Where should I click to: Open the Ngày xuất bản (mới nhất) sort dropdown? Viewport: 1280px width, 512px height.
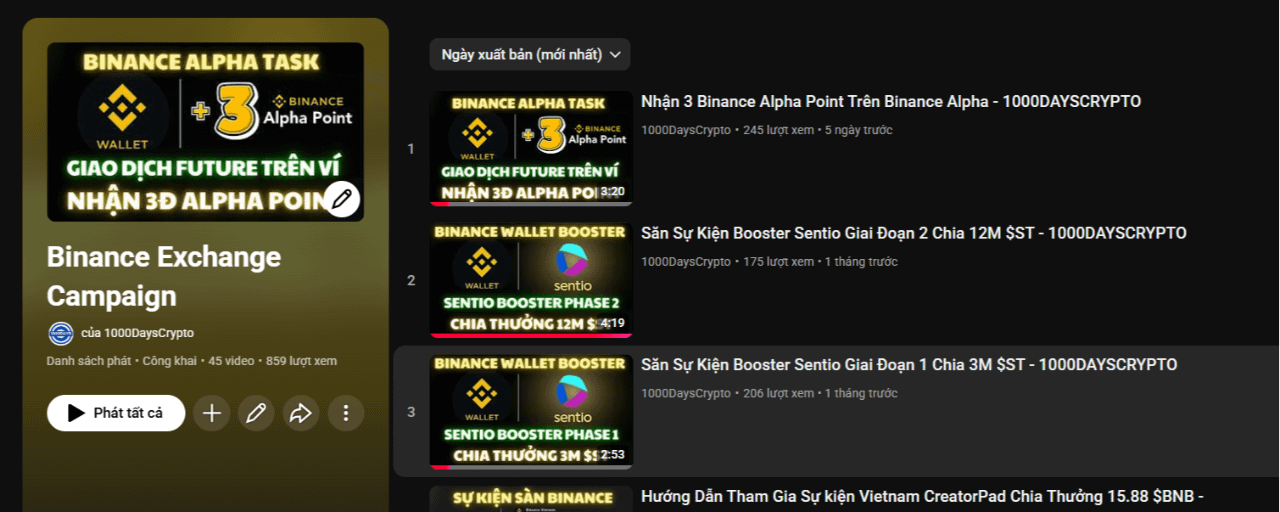530,55
